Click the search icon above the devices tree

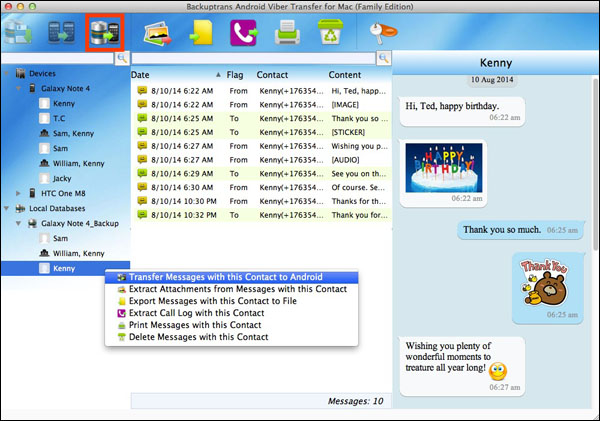point(122,58)
